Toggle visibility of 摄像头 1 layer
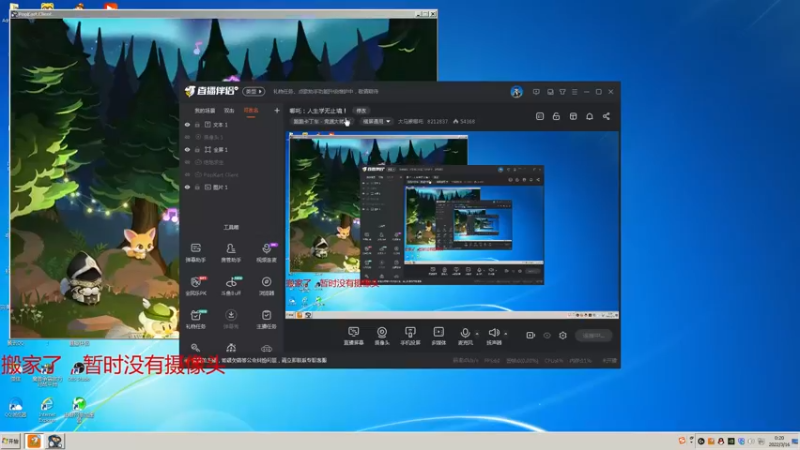This screenshot has height=450, width=800. [x=187, y=137]
